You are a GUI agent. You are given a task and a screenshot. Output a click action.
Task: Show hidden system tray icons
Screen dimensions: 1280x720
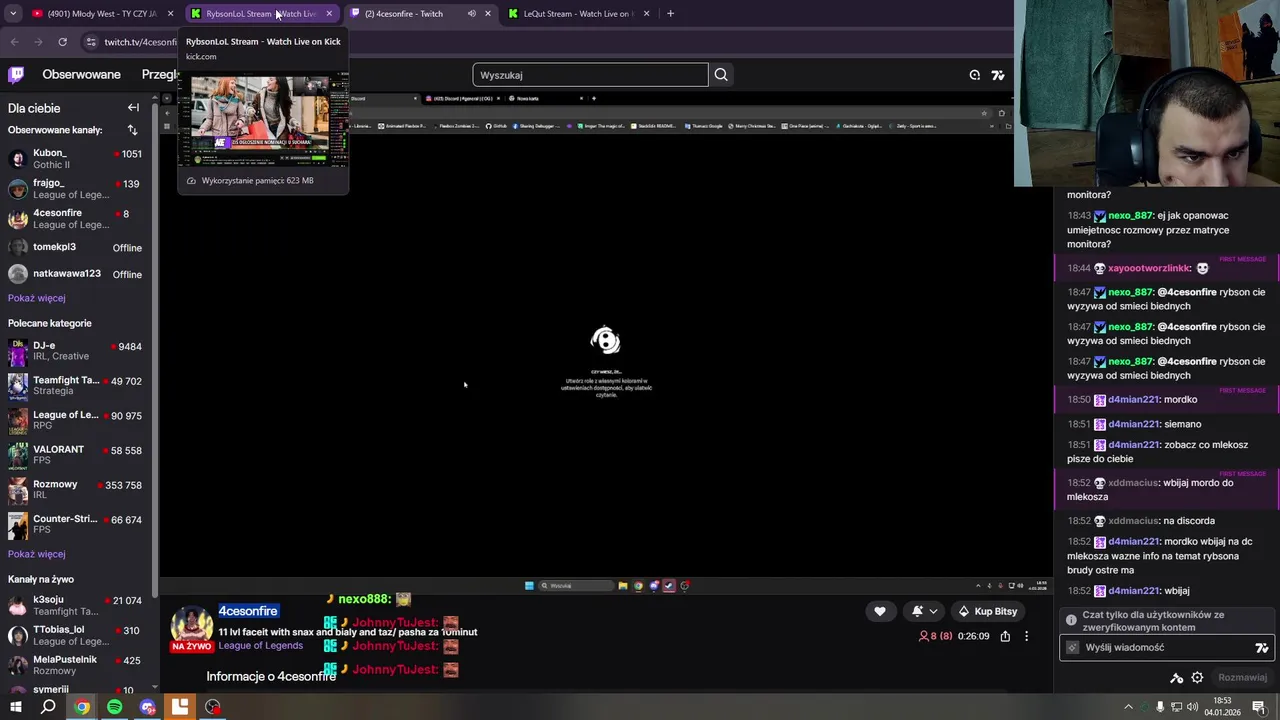click(x=1129, y=707)
